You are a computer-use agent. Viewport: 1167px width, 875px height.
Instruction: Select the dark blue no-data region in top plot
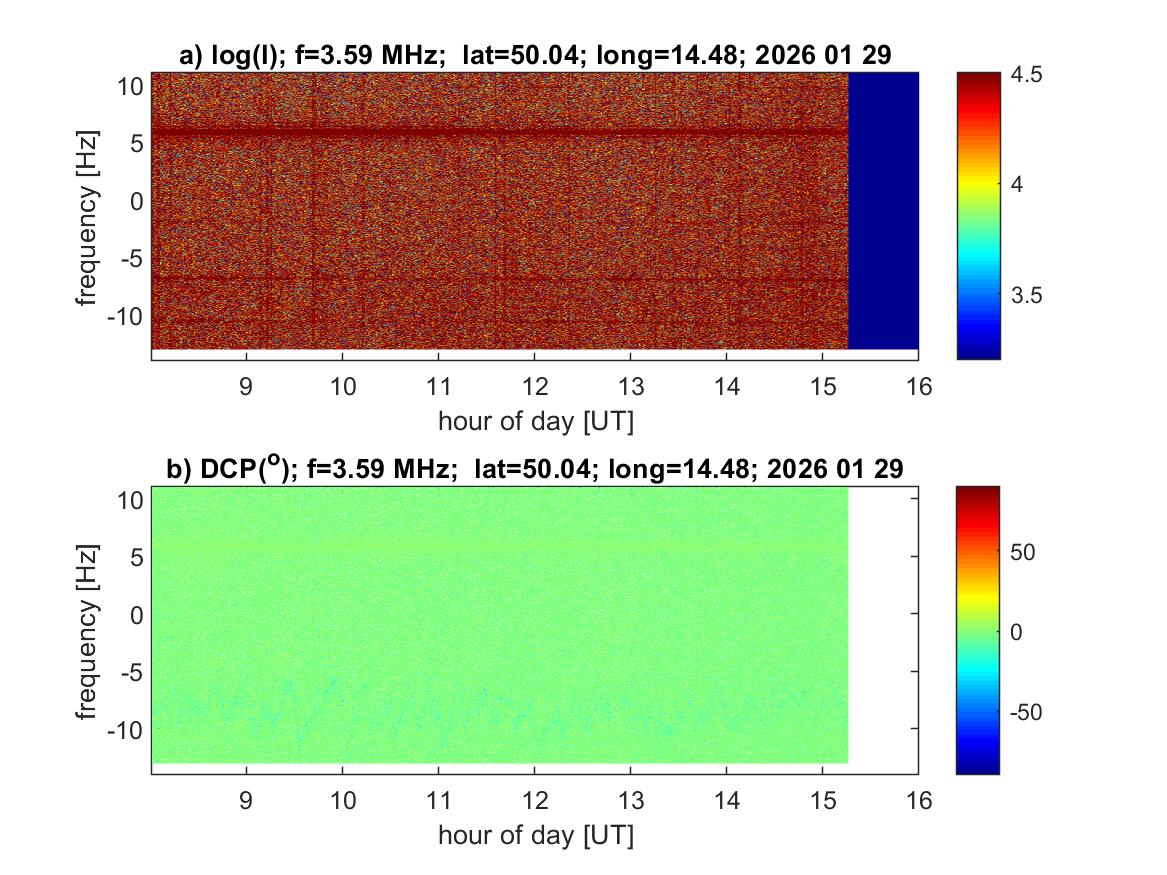tap(883, 210)
